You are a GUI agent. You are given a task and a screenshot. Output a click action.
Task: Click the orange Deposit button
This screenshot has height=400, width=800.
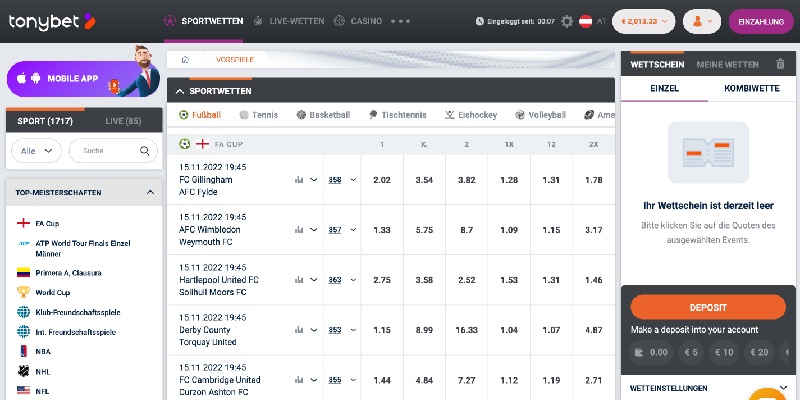[x=708, y=307]
